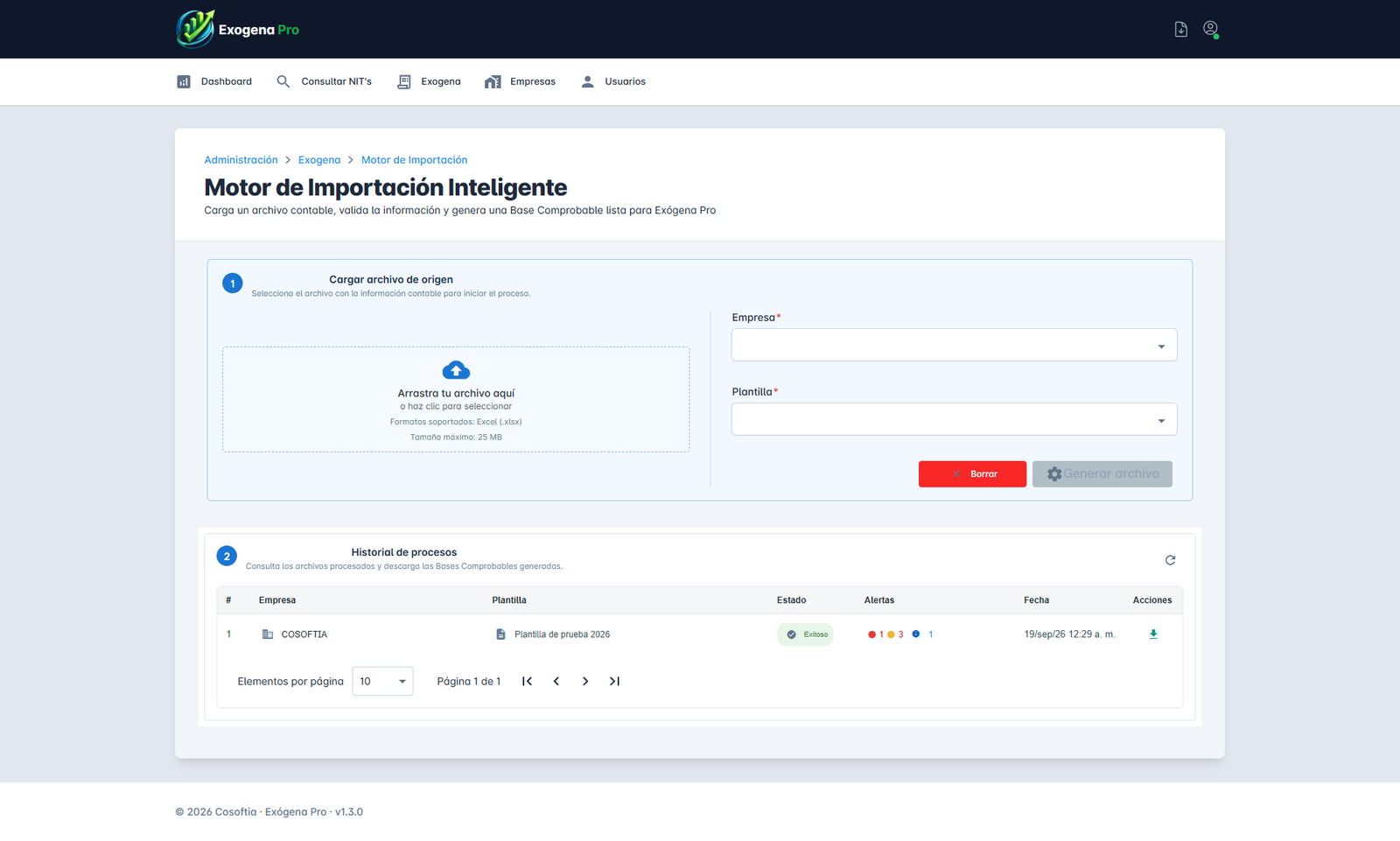This screenshot has width=1400, height=841.
Task: Click the Administración breadcrumb link
Action: tap(241, 160)
